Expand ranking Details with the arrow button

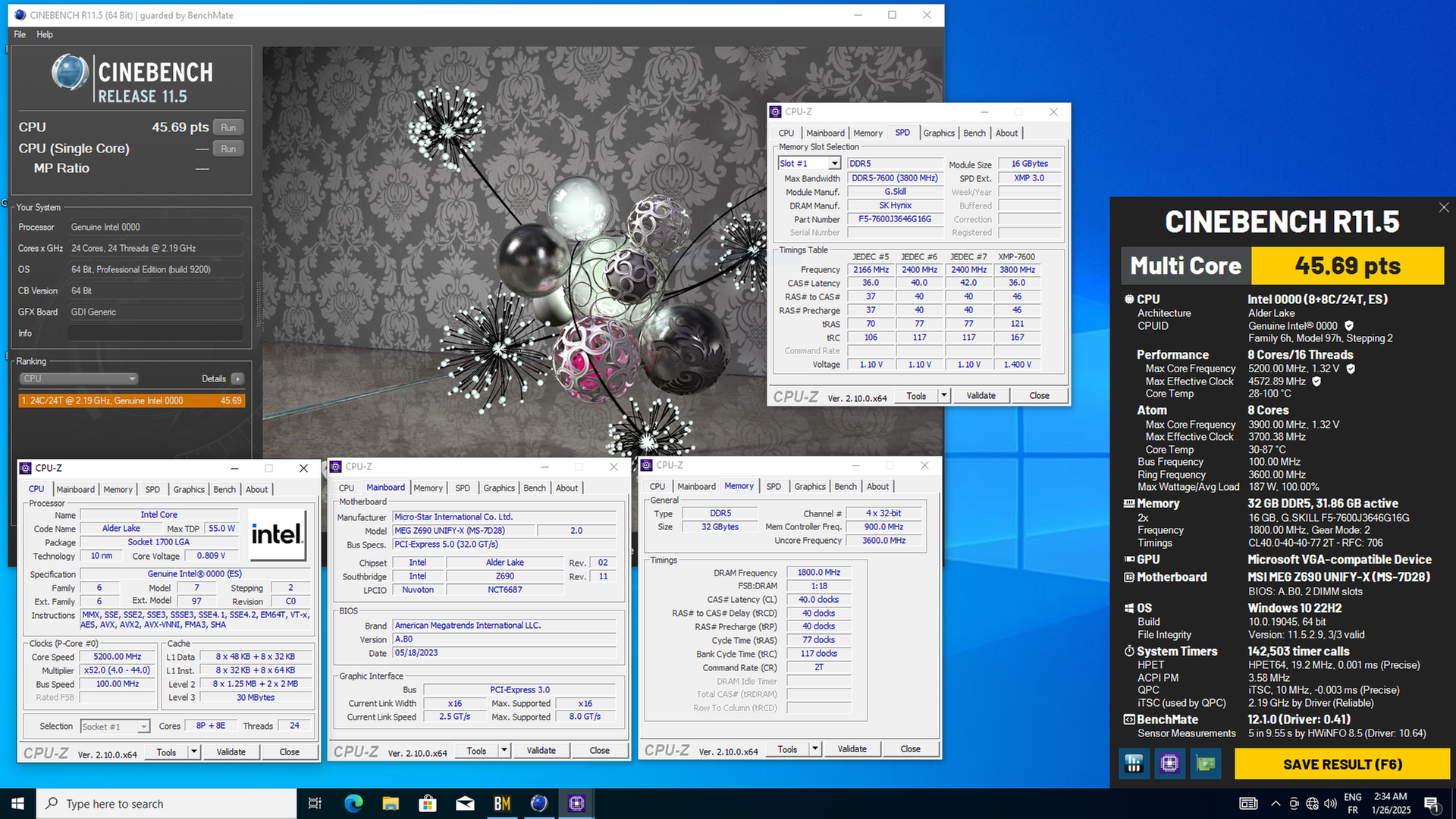pos(237,378)
